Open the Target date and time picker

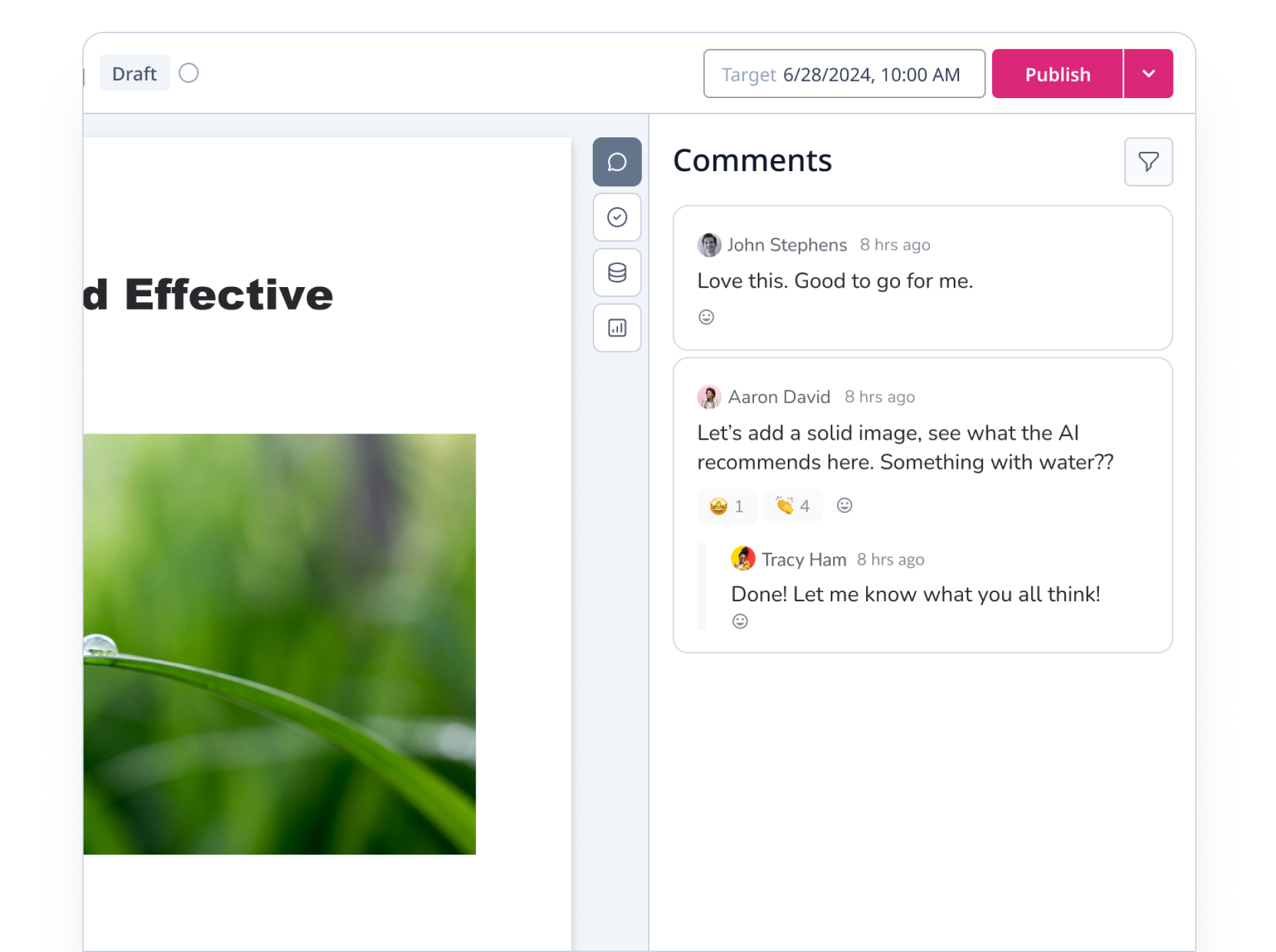point(844,74)
